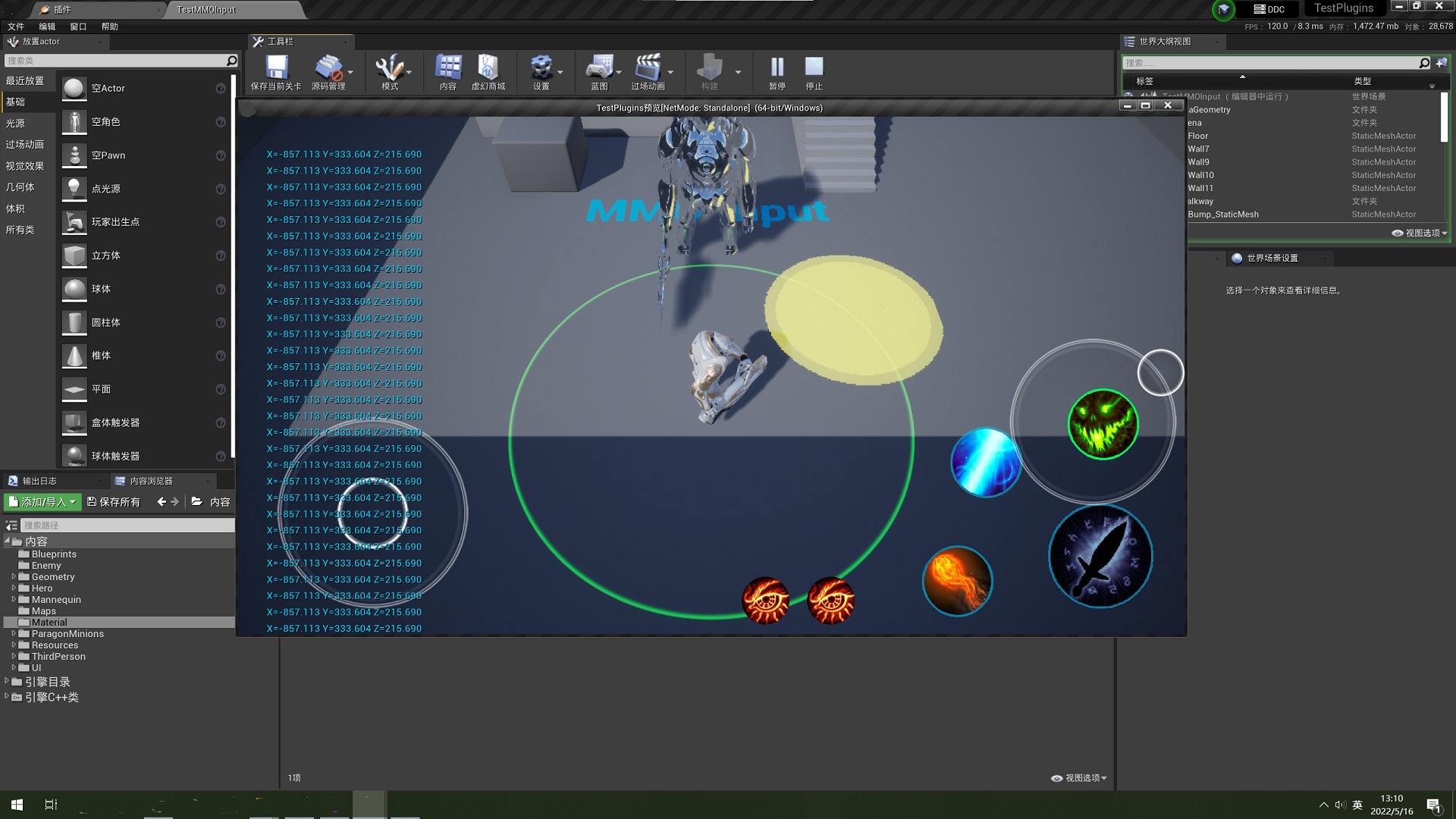1456x819 pixels.
Task: Switch to the Output Log tab
Action: tap(38, 481)
